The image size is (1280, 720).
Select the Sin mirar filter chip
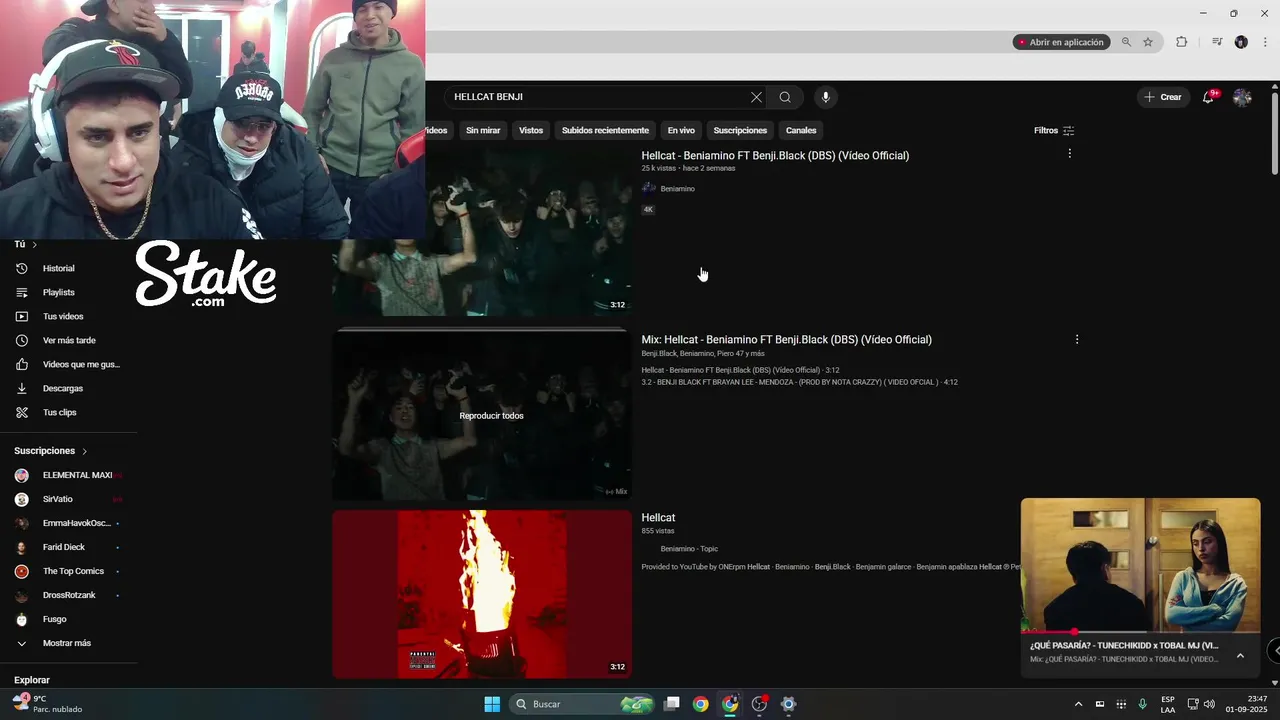[x=483, y=130]
